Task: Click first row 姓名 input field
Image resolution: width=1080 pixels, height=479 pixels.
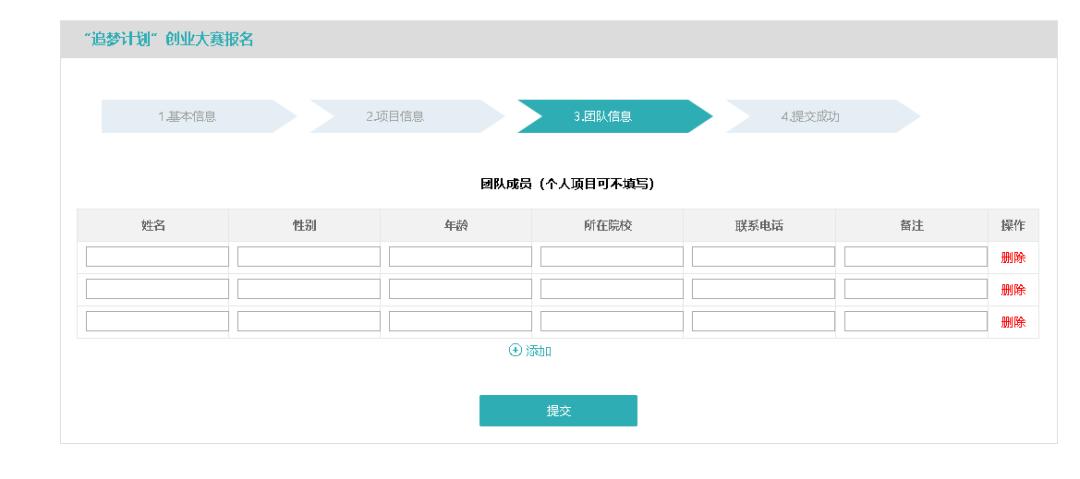Action: coord(157,257)
